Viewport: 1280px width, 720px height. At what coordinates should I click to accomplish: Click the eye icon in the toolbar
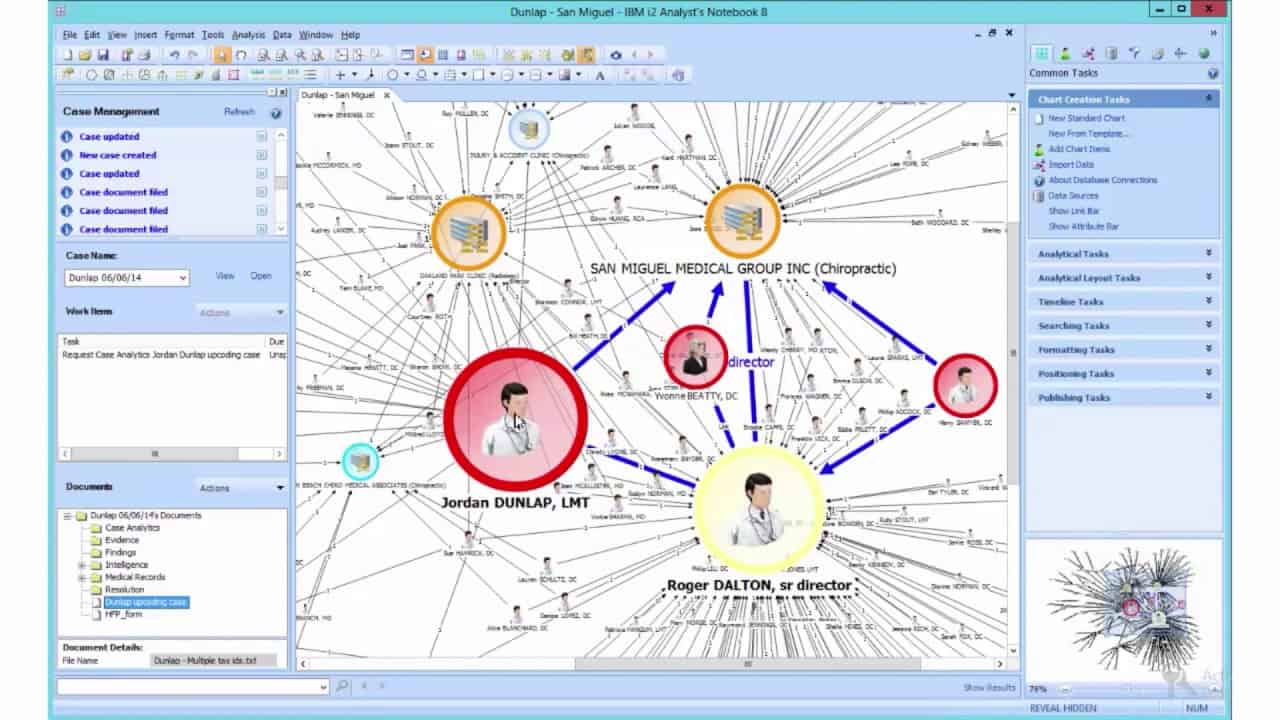point(616,55)
